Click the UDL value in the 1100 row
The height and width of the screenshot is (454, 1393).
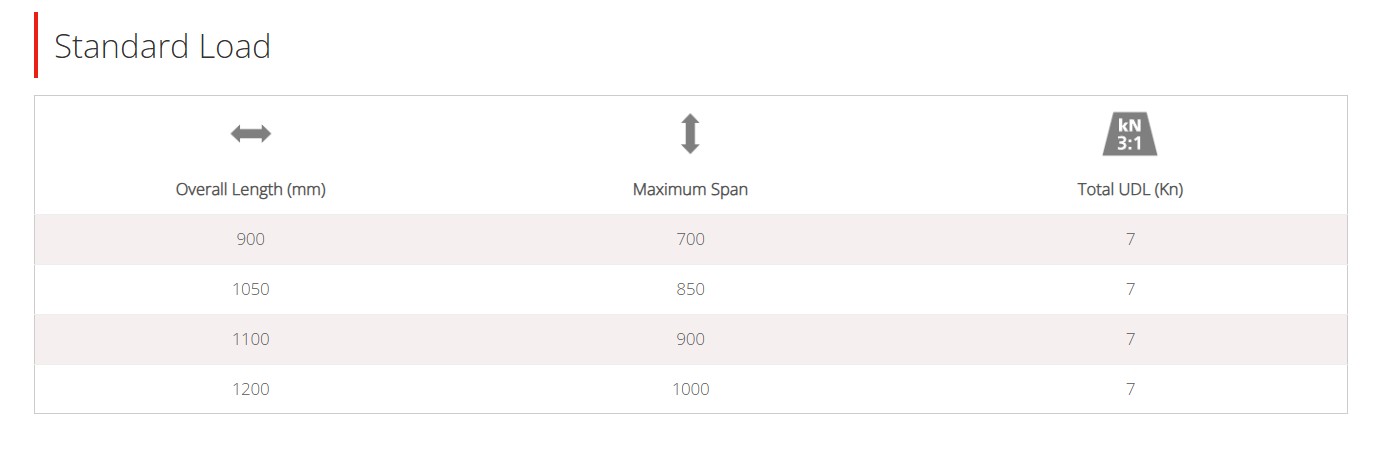click(1130, 339)
